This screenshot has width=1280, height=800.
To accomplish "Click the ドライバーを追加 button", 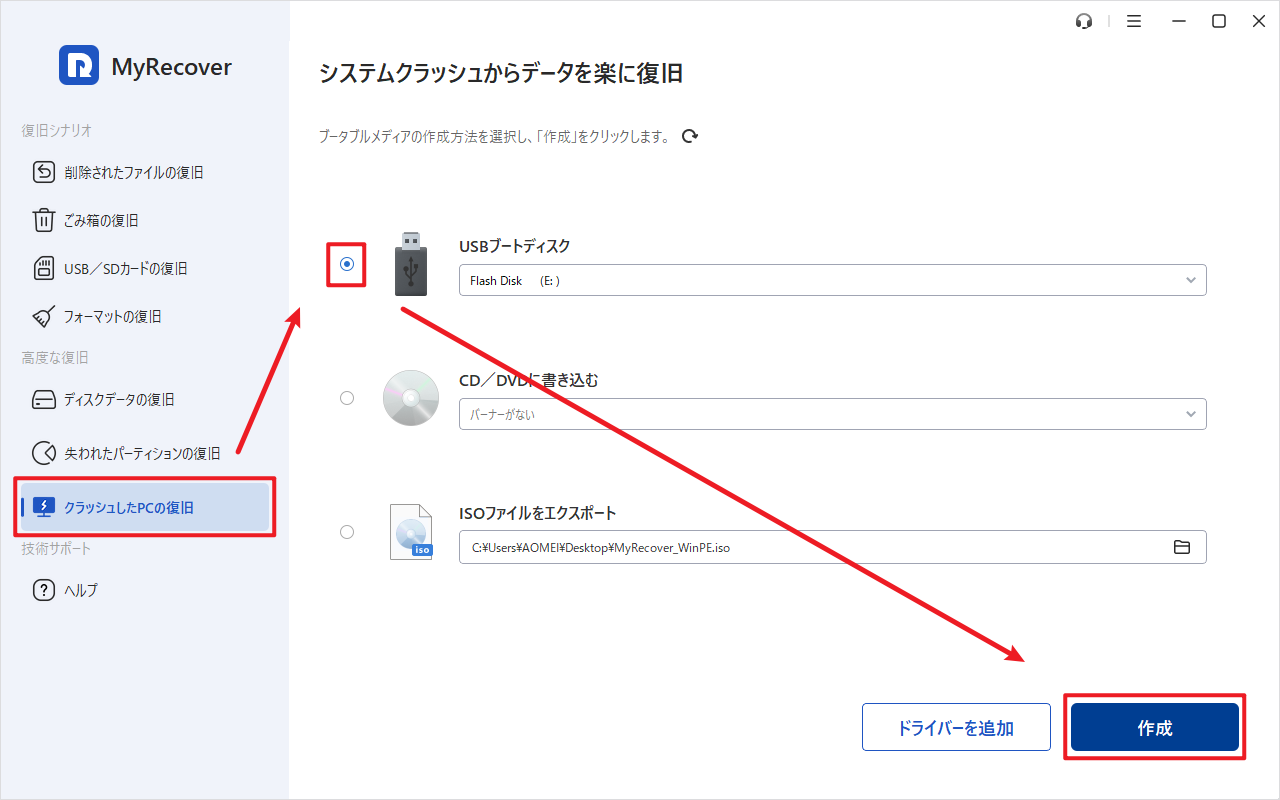I will (x=956, y=727).
